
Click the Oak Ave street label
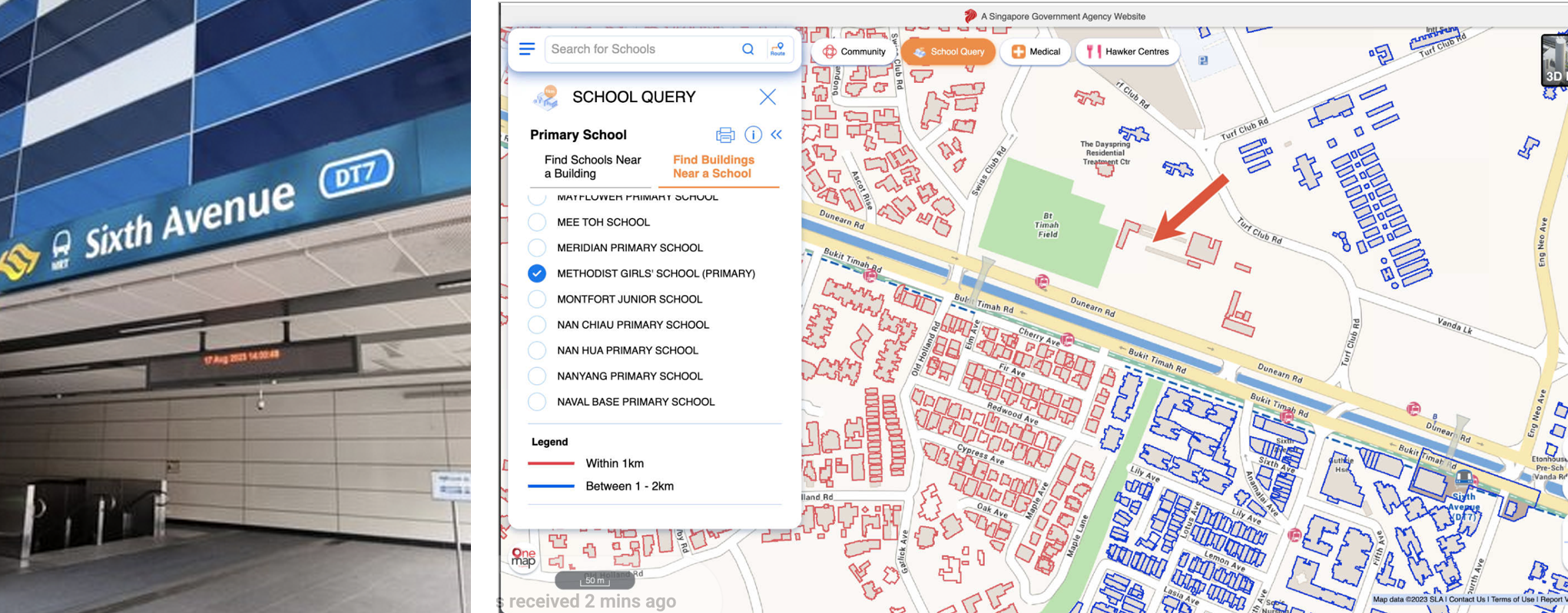991,510
